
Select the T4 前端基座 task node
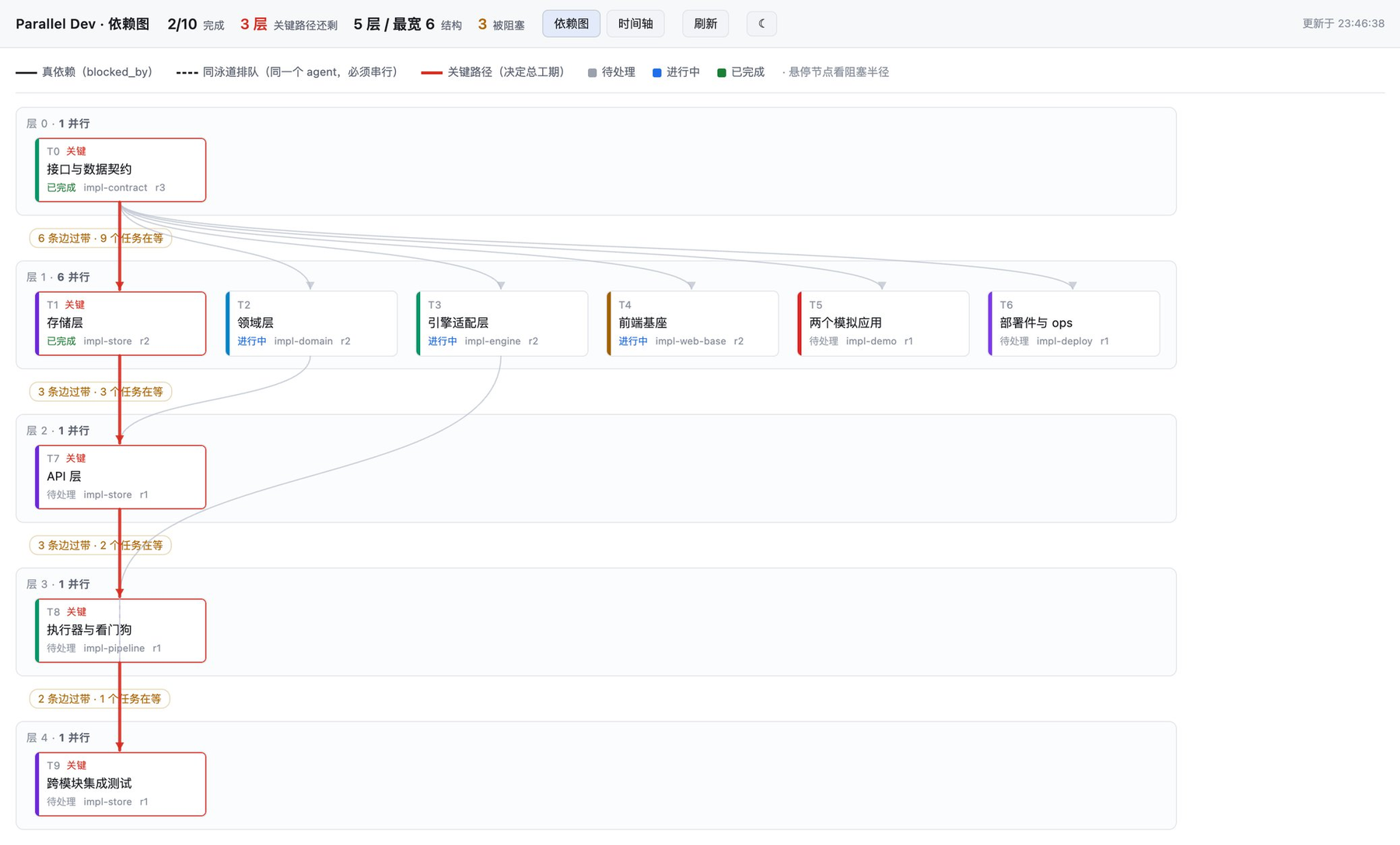click(x=692, y=323)
